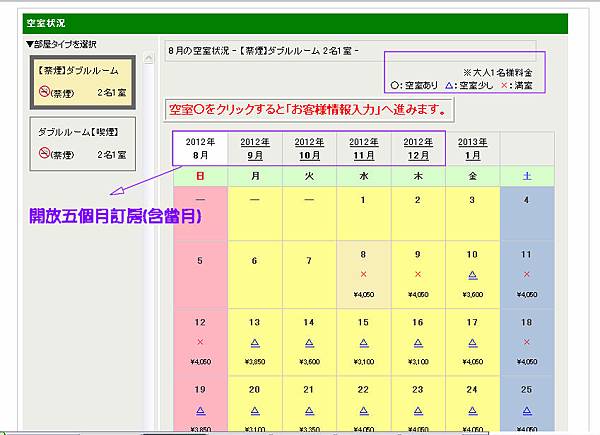This screenshot has width=600, height=435.
Task: Pick the availability triangle for the 22nd
Action: pos(364,411)
